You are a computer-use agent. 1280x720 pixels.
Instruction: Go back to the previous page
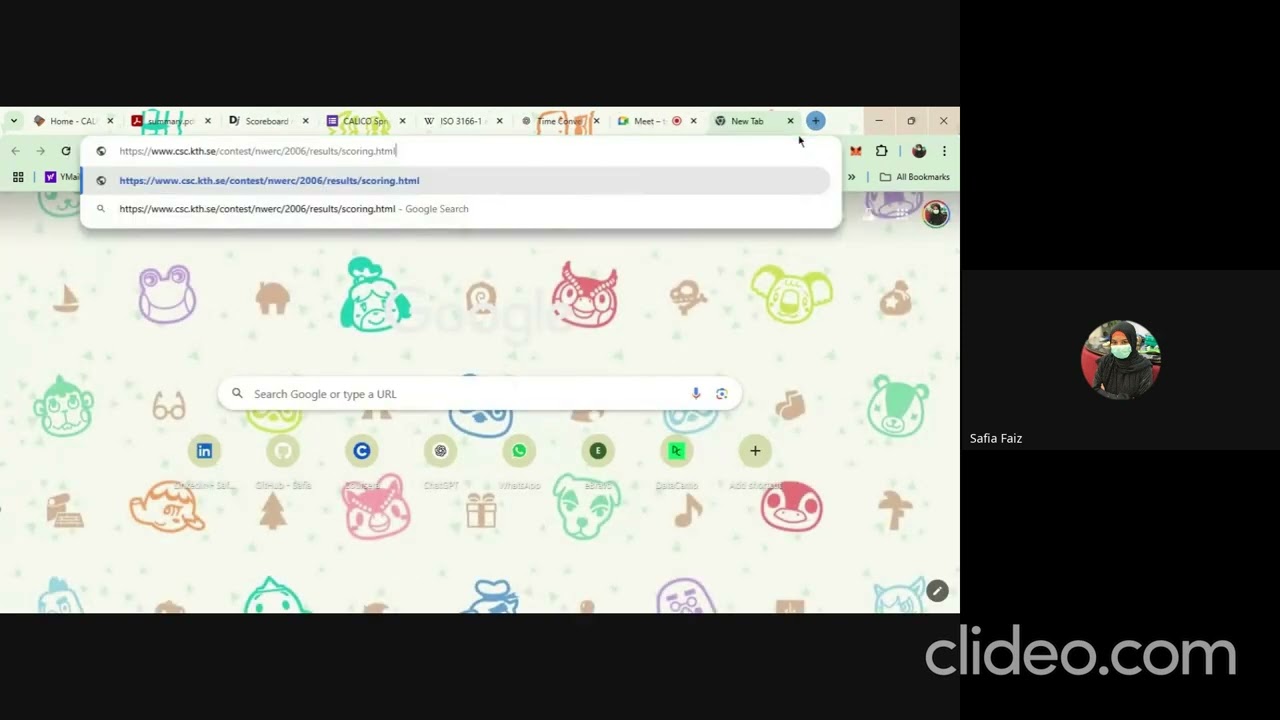15,151
